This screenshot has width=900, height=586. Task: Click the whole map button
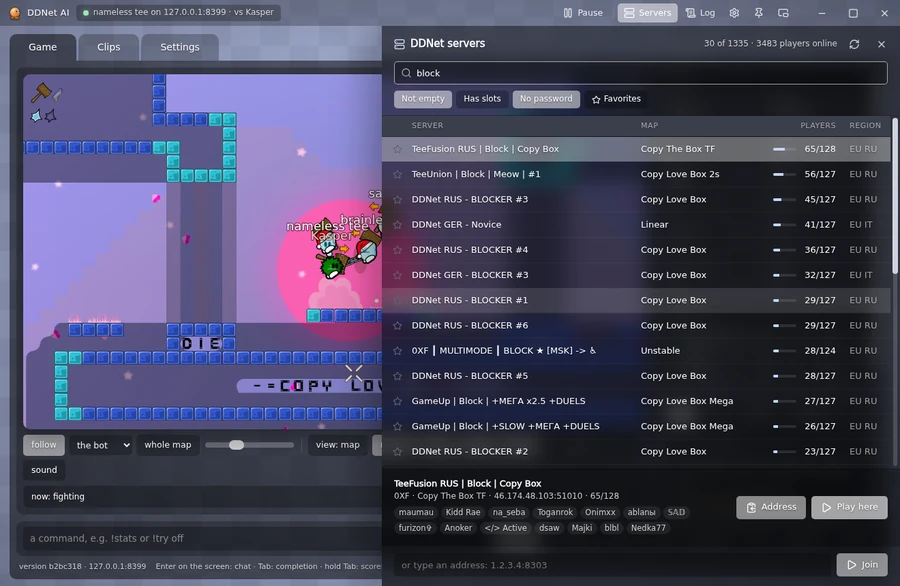point(168,445)
